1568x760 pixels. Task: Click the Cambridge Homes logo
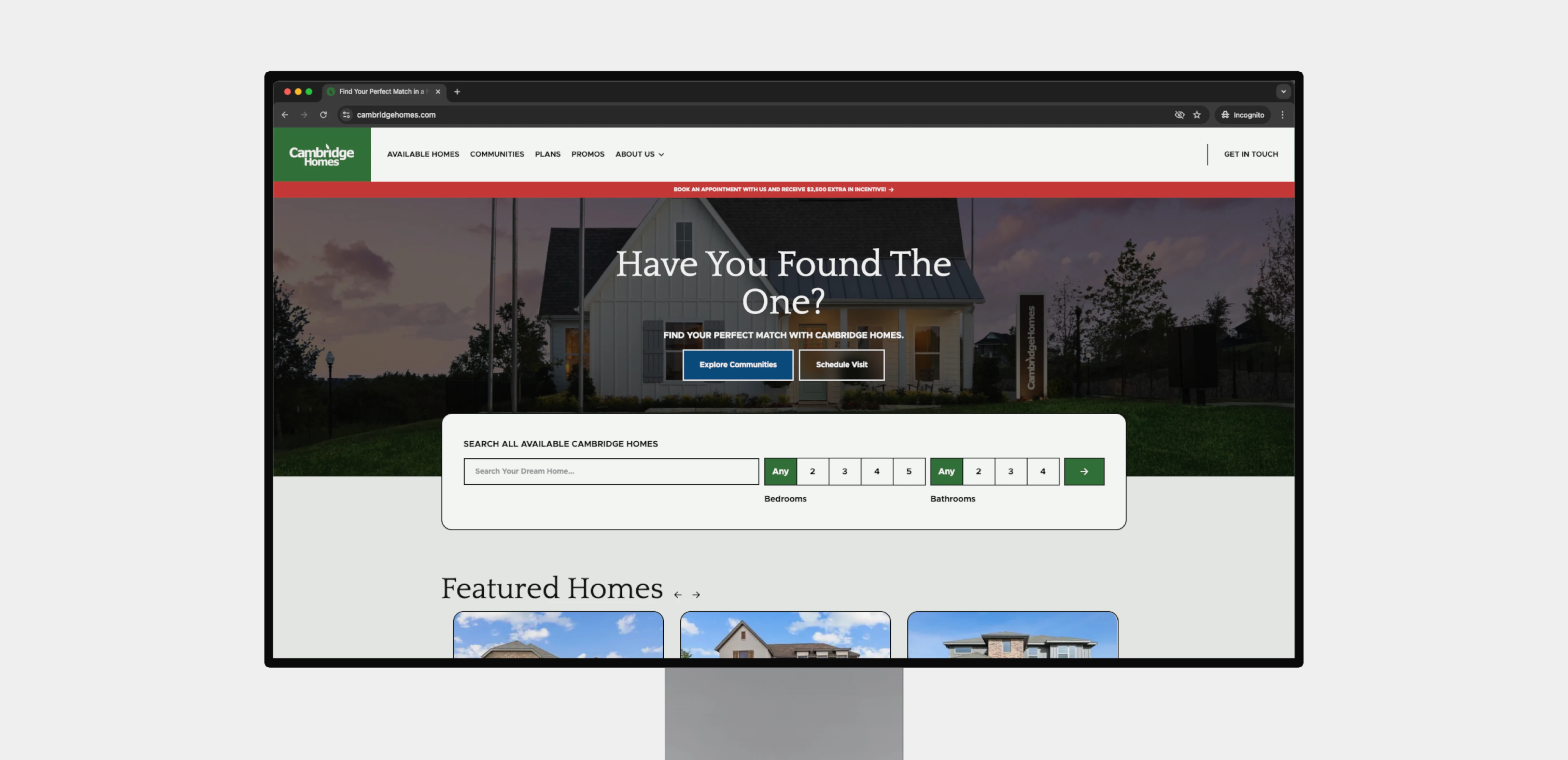pyautogui.click(x=322, y=155)
